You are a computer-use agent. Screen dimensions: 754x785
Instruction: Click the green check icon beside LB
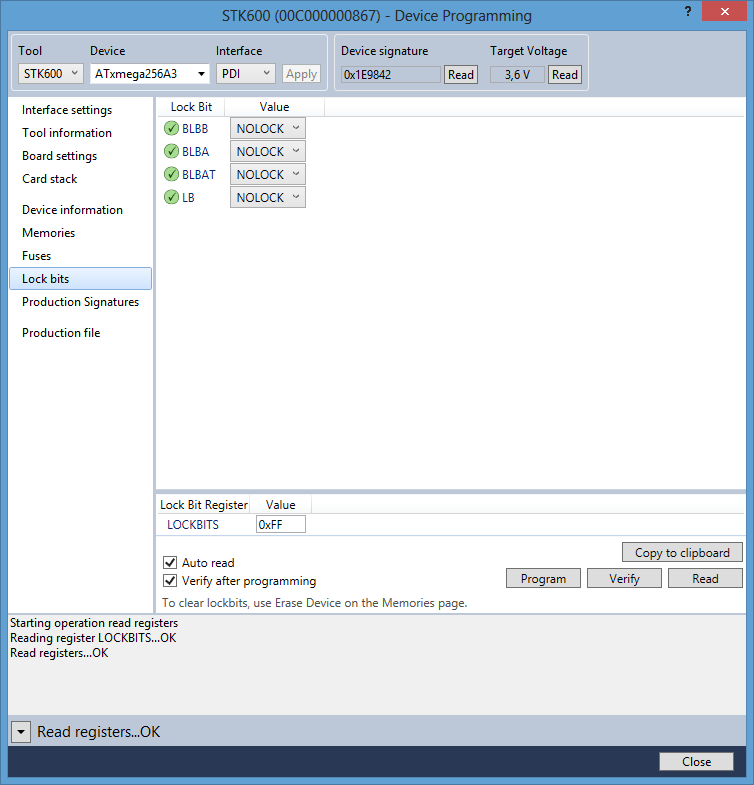(171, 197)
